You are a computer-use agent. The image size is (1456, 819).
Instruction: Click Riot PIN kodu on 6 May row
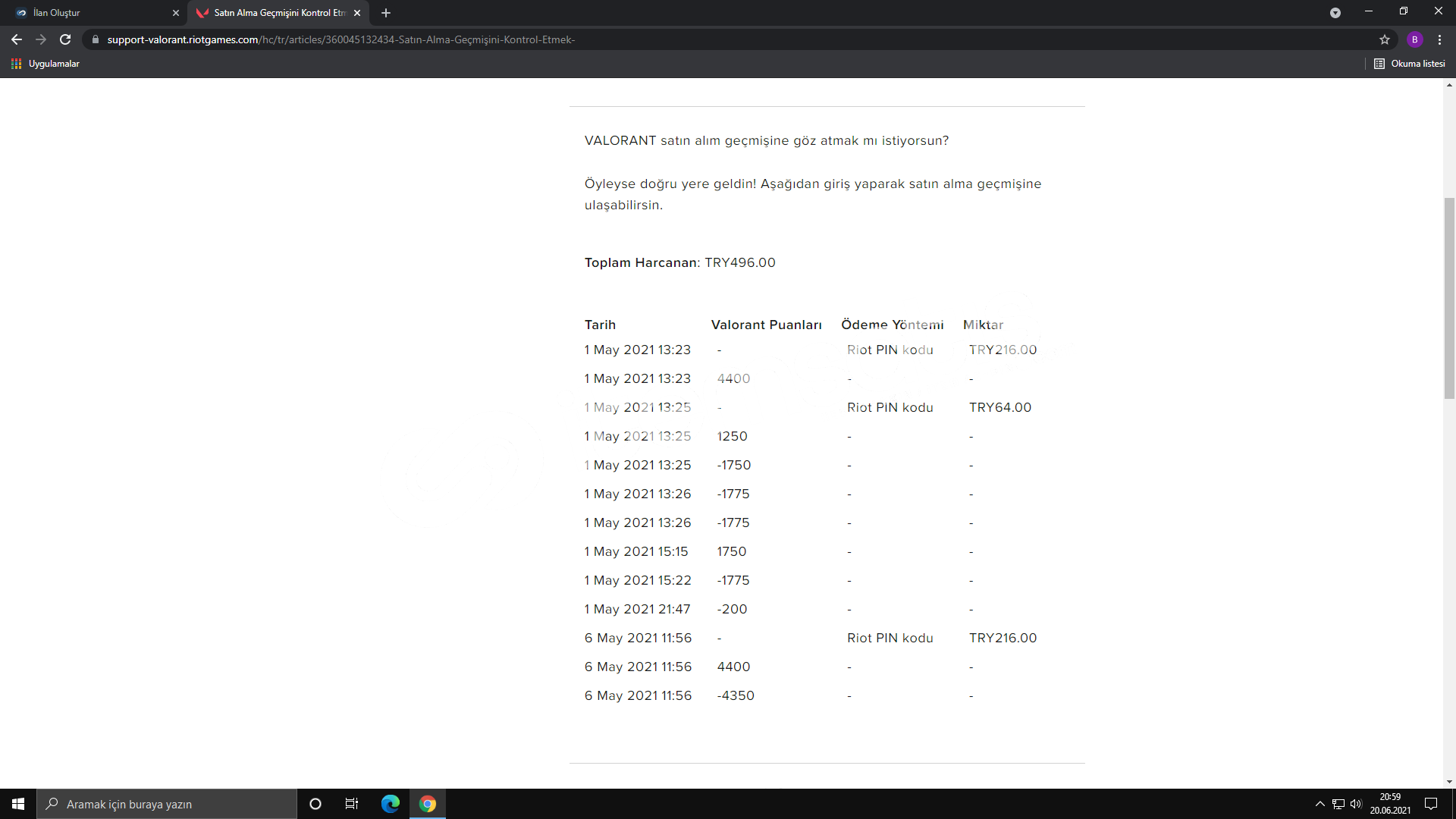click(x=890, y=638)
